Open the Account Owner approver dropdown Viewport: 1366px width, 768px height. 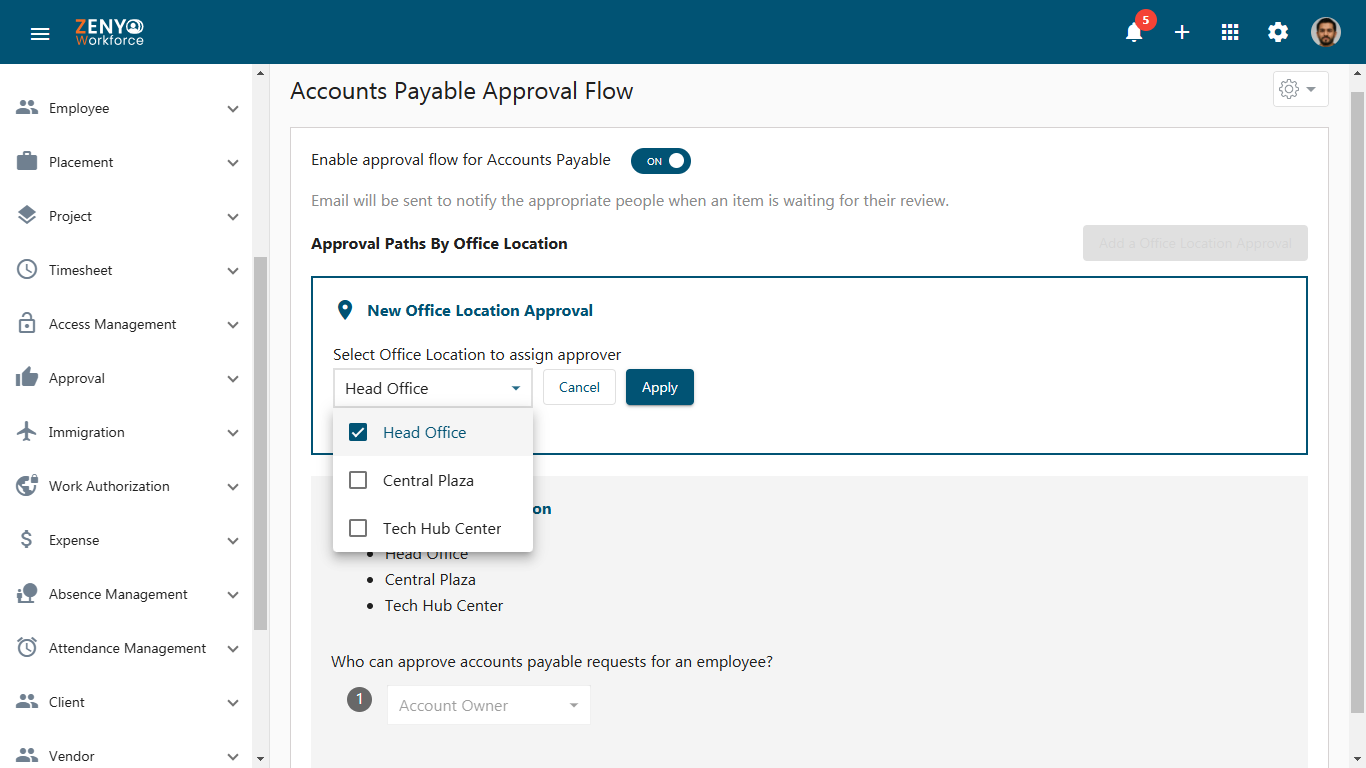489,705
